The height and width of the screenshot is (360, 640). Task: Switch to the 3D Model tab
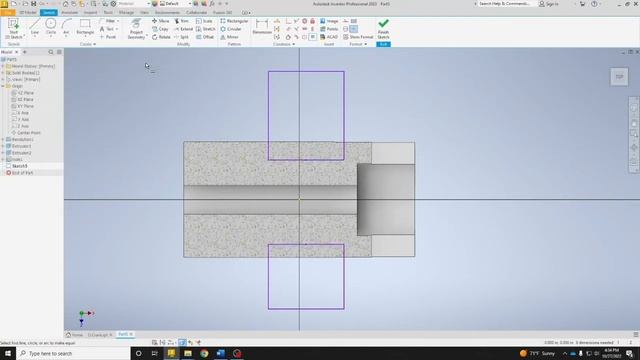click(28, 13)
